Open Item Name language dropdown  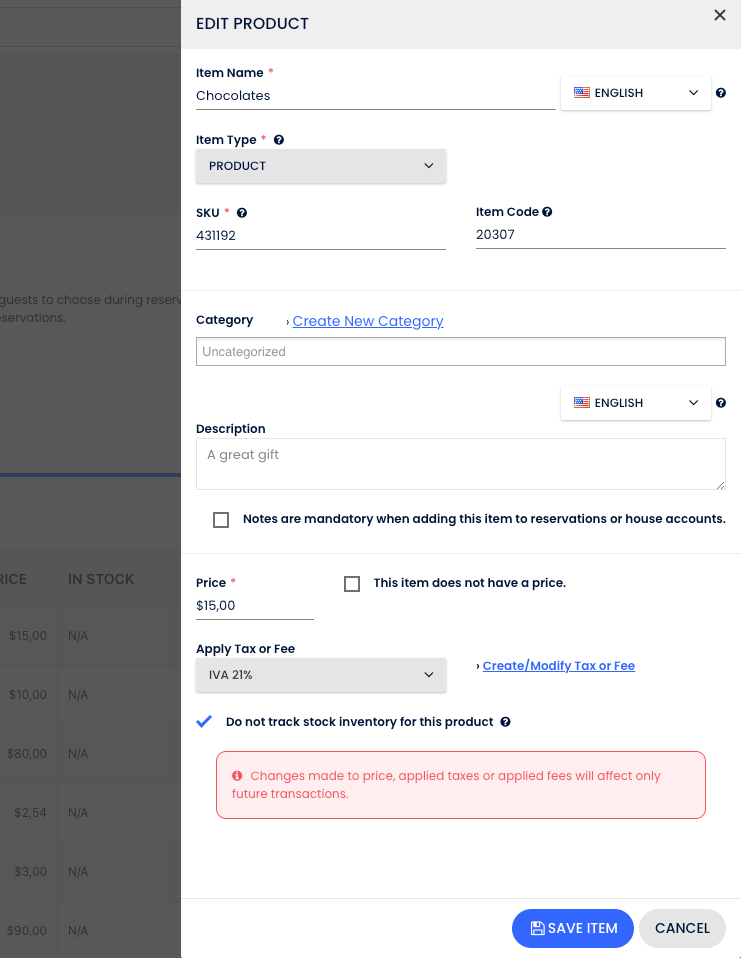[x=635, y=93]
